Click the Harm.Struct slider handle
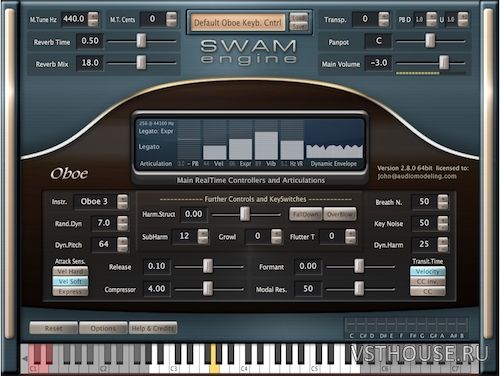This screenshot has width=500, height=376. 245,214
